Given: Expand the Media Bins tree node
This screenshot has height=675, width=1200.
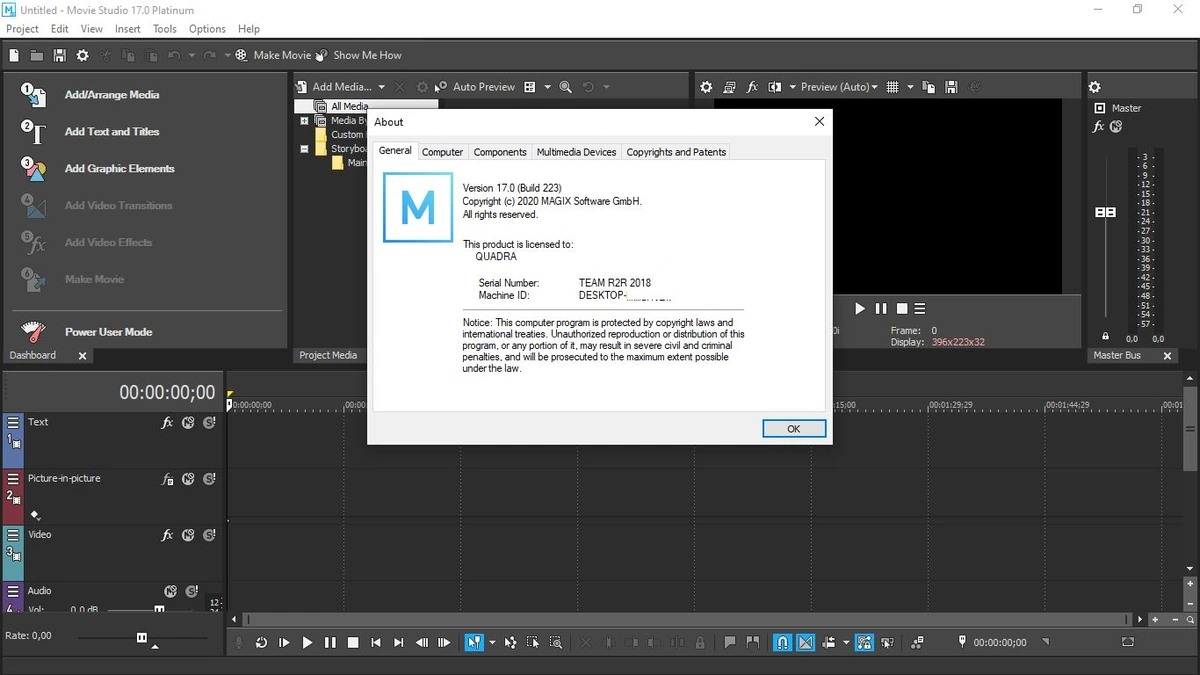Looking at the screenshot, I should click(x=305, y=121).
